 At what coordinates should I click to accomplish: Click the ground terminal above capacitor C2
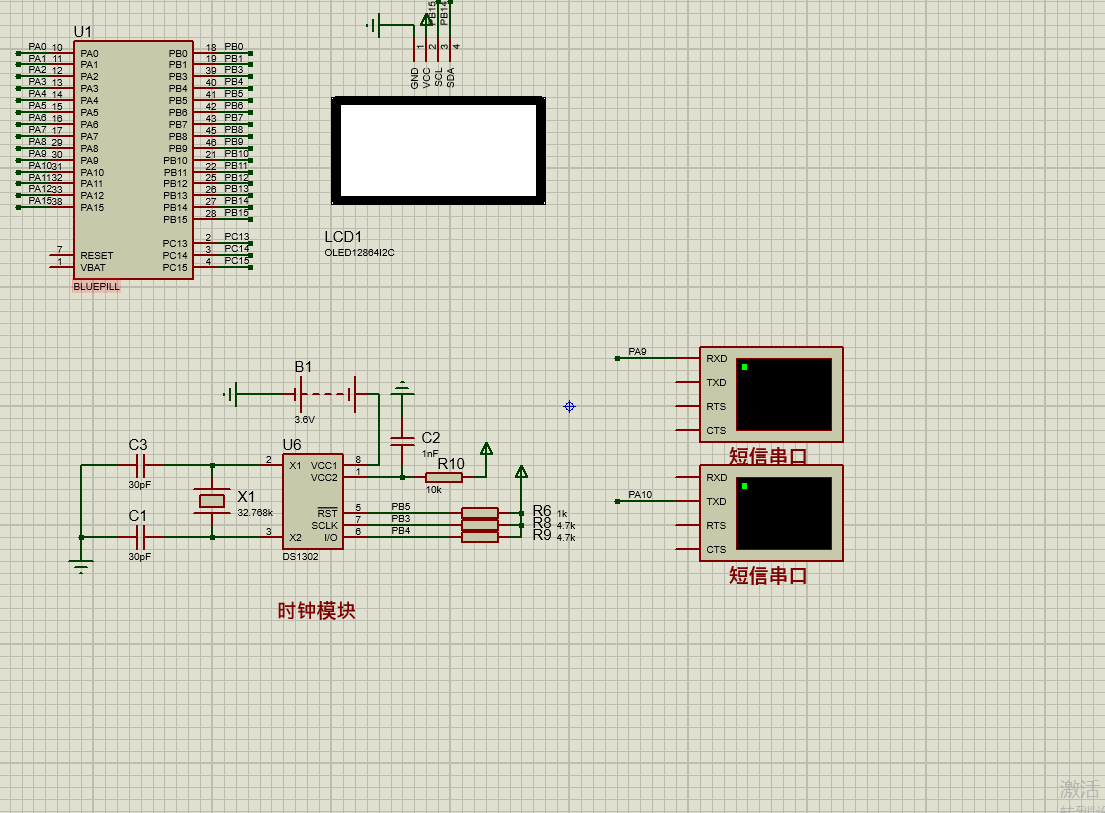click(x=402, y=387)
